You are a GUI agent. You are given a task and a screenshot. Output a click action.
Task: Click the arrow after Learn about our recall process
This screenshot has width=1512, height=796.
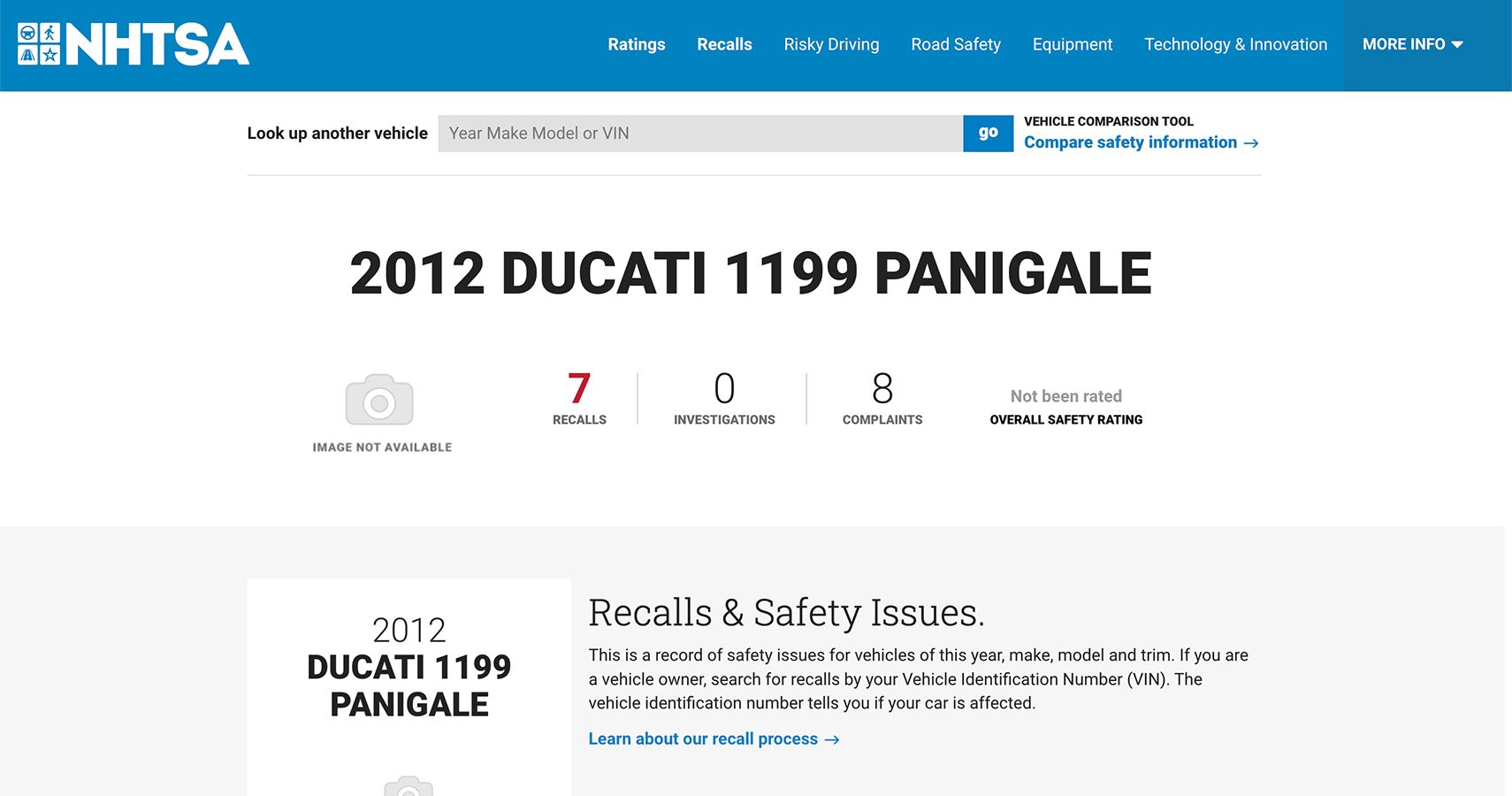tap(833, 739)
